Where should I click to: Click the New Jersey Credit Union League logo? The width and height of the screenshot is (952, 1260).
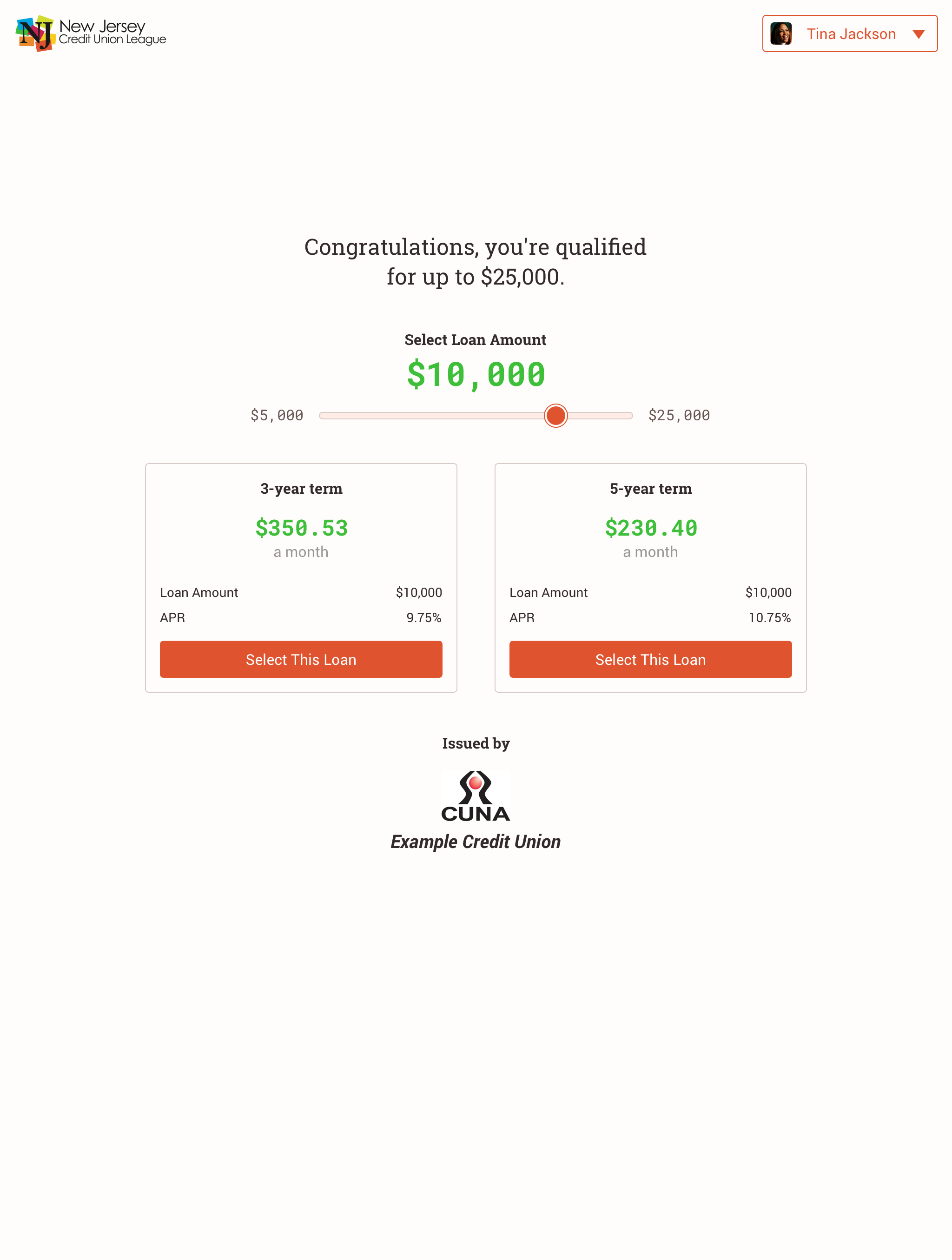(x=91, y=33)
